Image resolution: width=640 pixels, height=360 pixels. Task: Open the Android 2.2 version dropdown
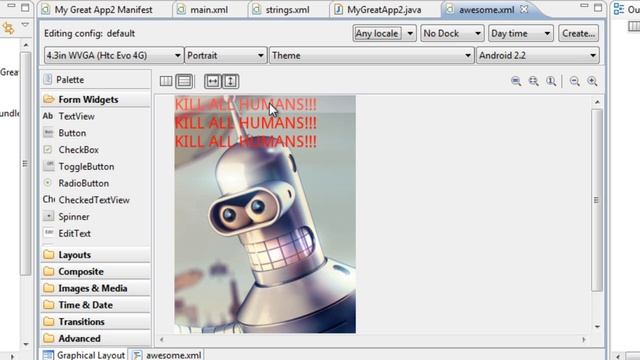click(x=538, y=56)
